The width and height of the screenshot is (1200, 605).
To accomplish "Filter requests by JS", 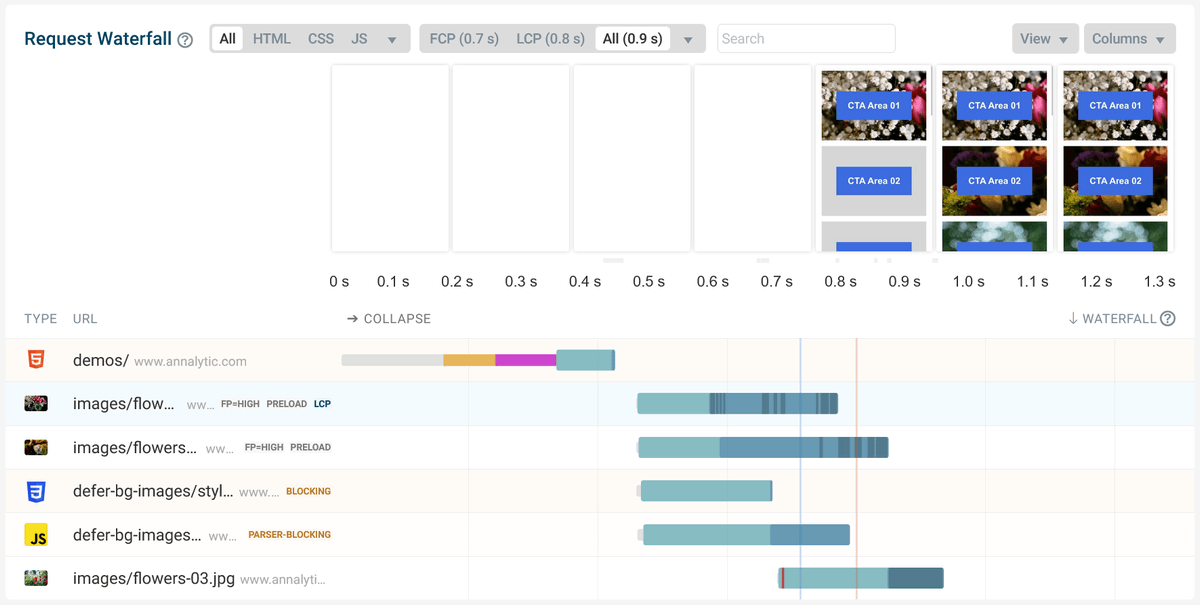I will click(x=359, y=39).
